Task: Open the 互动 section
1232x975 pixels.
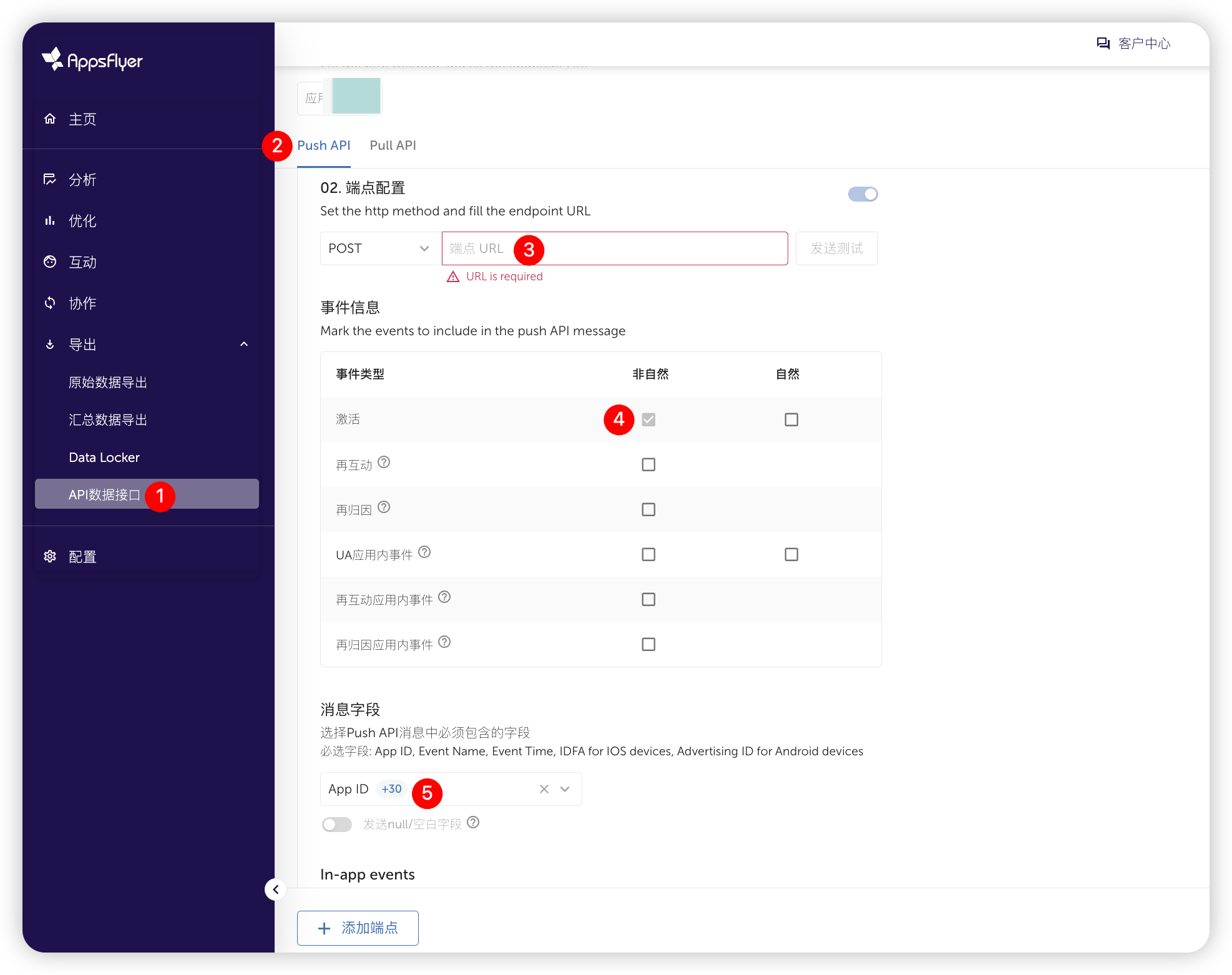Action: pos(82,262)
